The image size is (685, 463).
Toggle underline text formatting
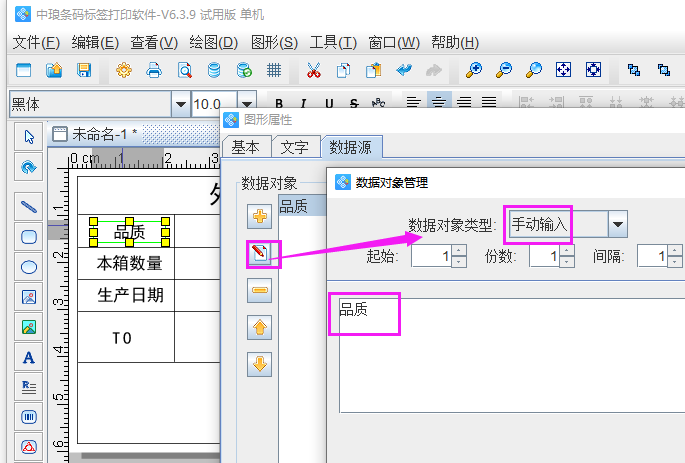(x=328, y=103)
